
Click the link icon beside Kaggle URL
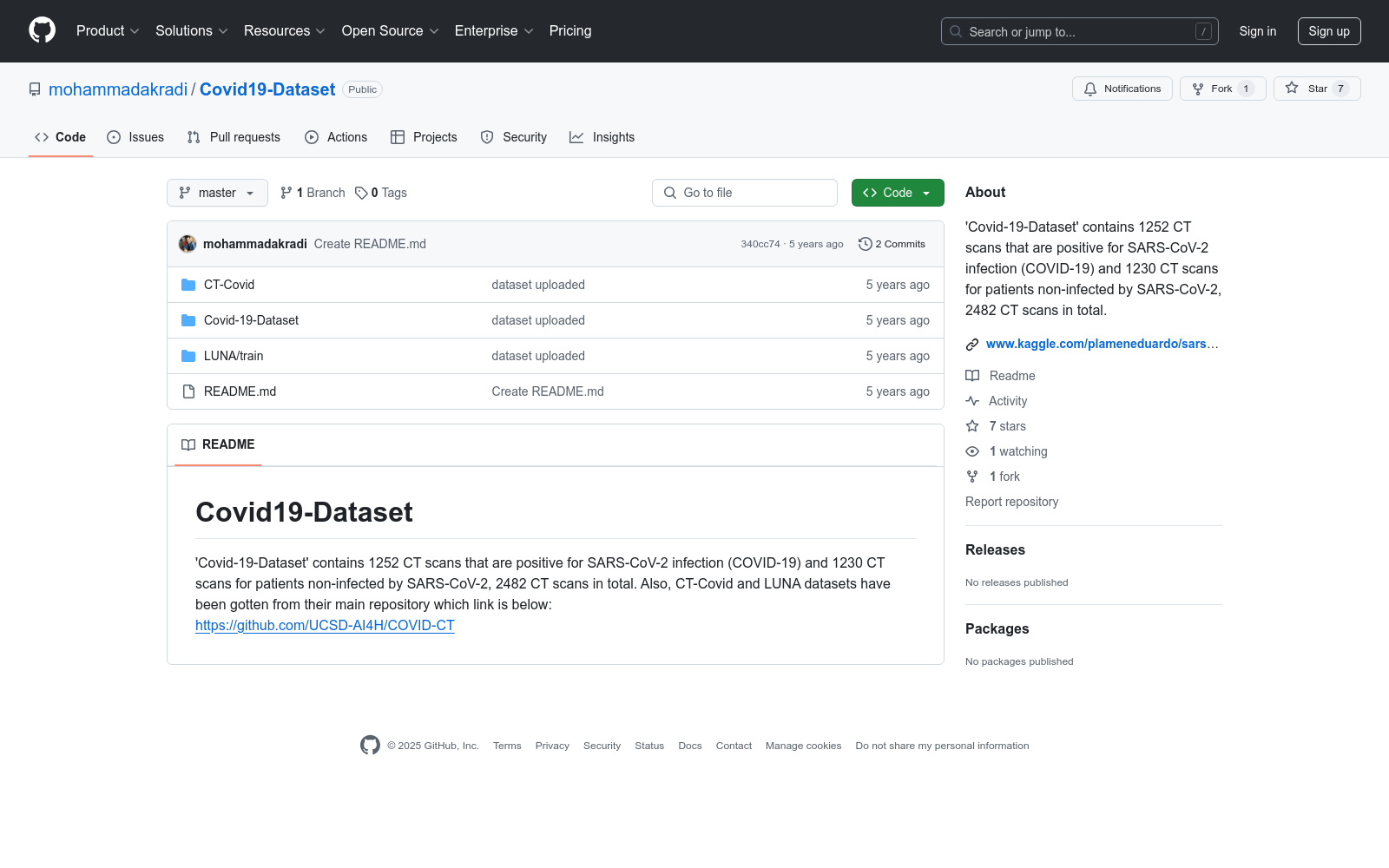(972, 345)
